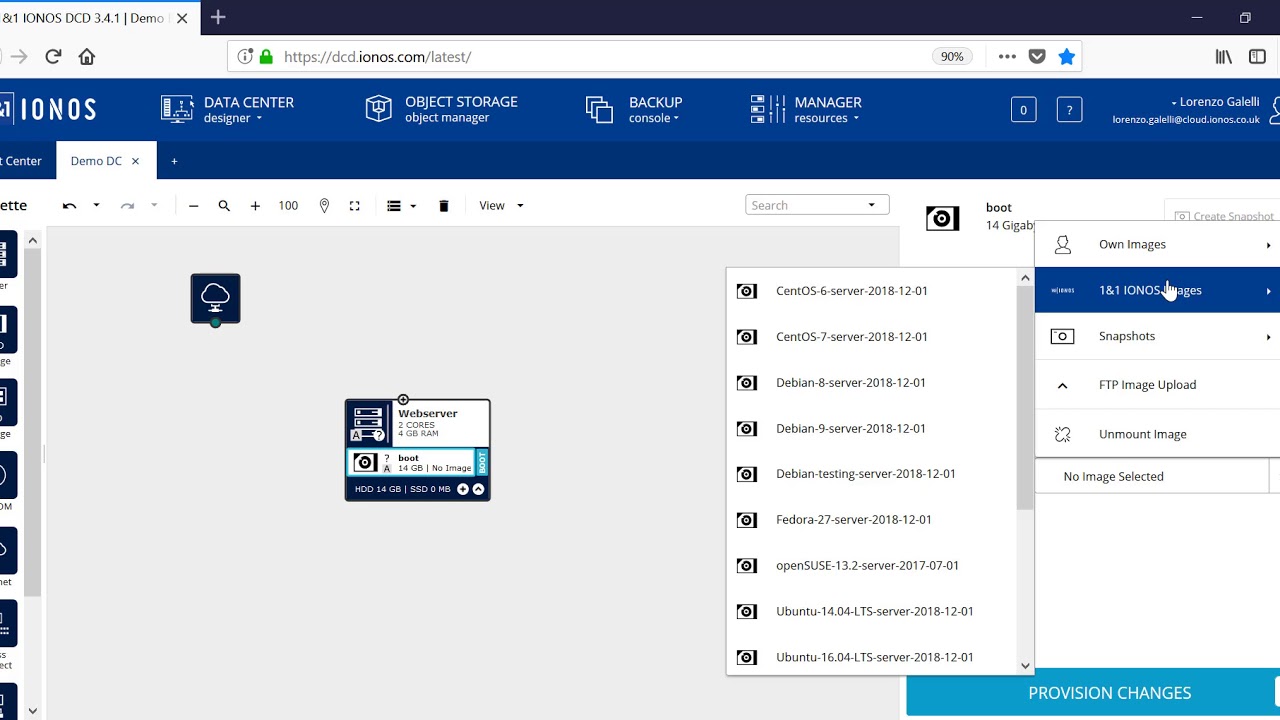Click the No Image Selected field
This screenshot has height=720, width=1280.
click(1152, 477)
